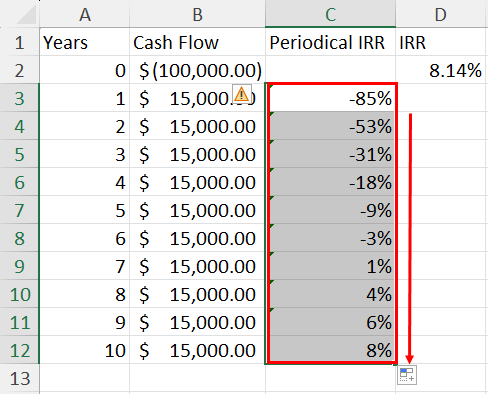Select the cash flow cell in row 12
Viewport: 488px width, 394px height.
click(197, 350)
